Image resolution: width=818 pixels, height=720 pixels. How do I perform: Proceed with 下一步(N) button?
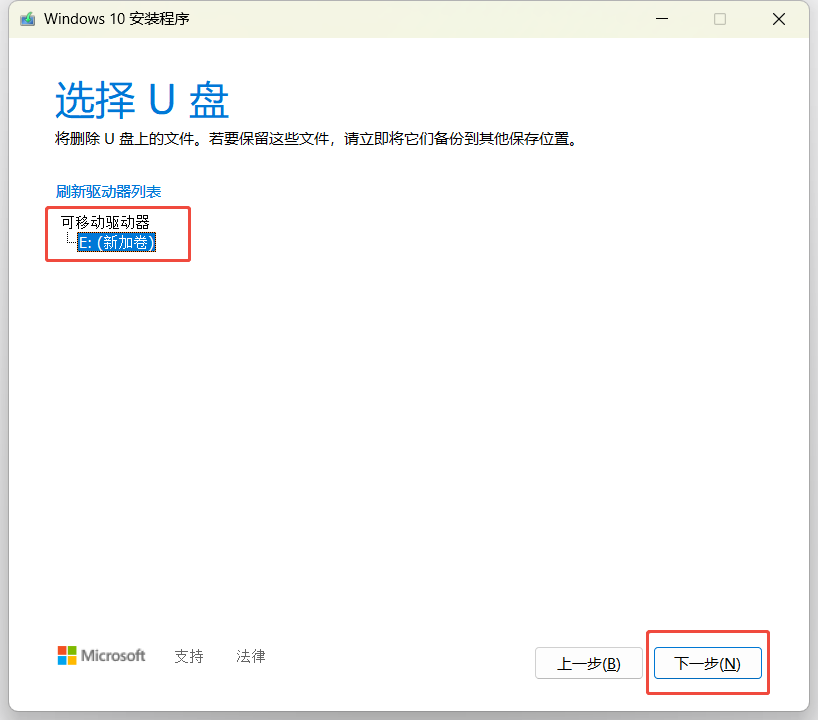pyautogui.click(x=707, y=664)
